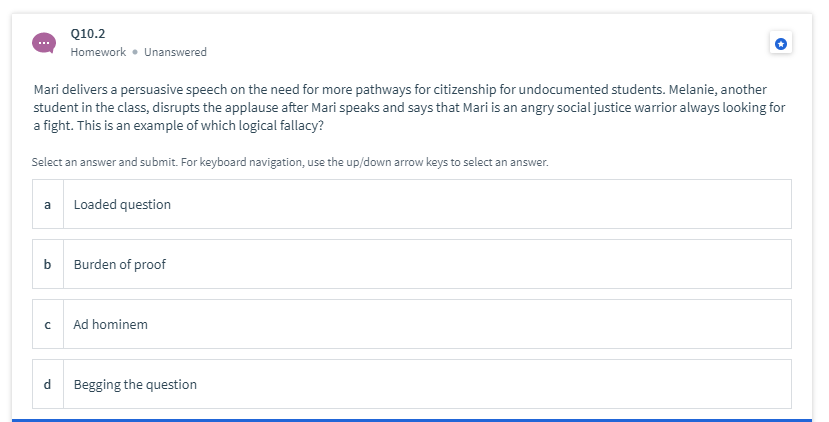Click the Homework label

coord(98,52)
